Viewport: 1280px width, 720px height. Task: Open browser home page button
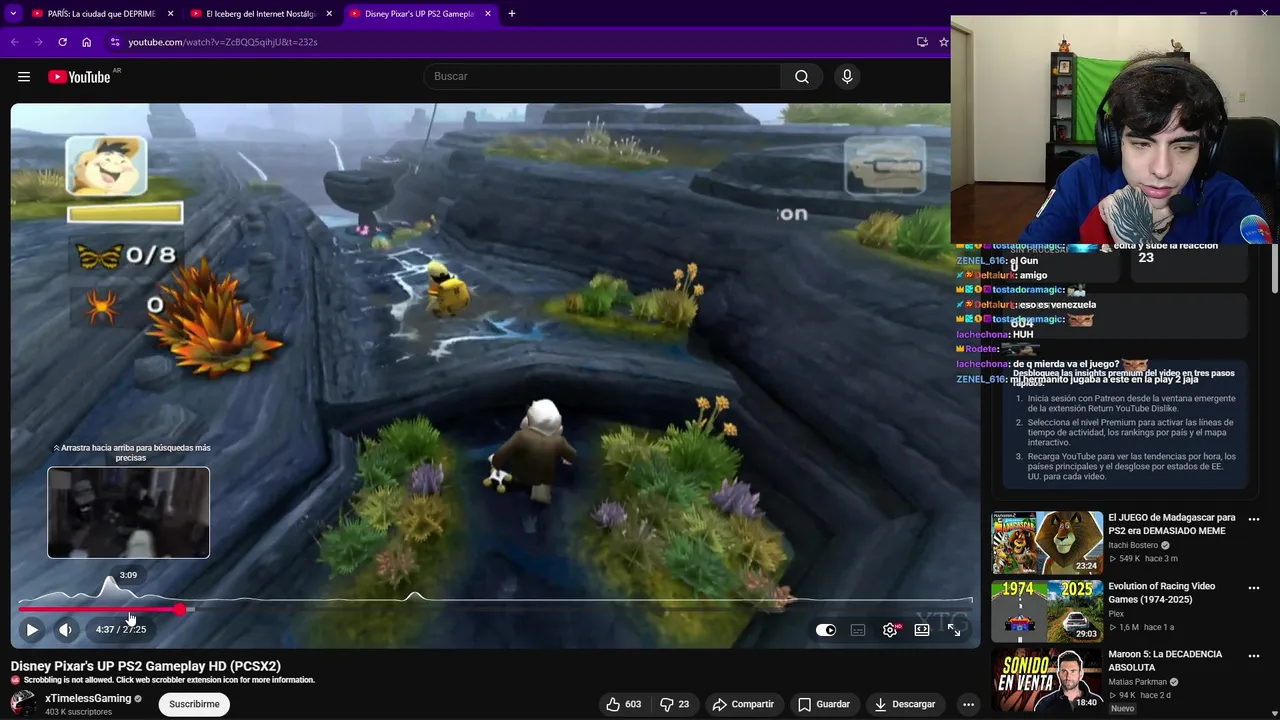click(x=86, y=42)
